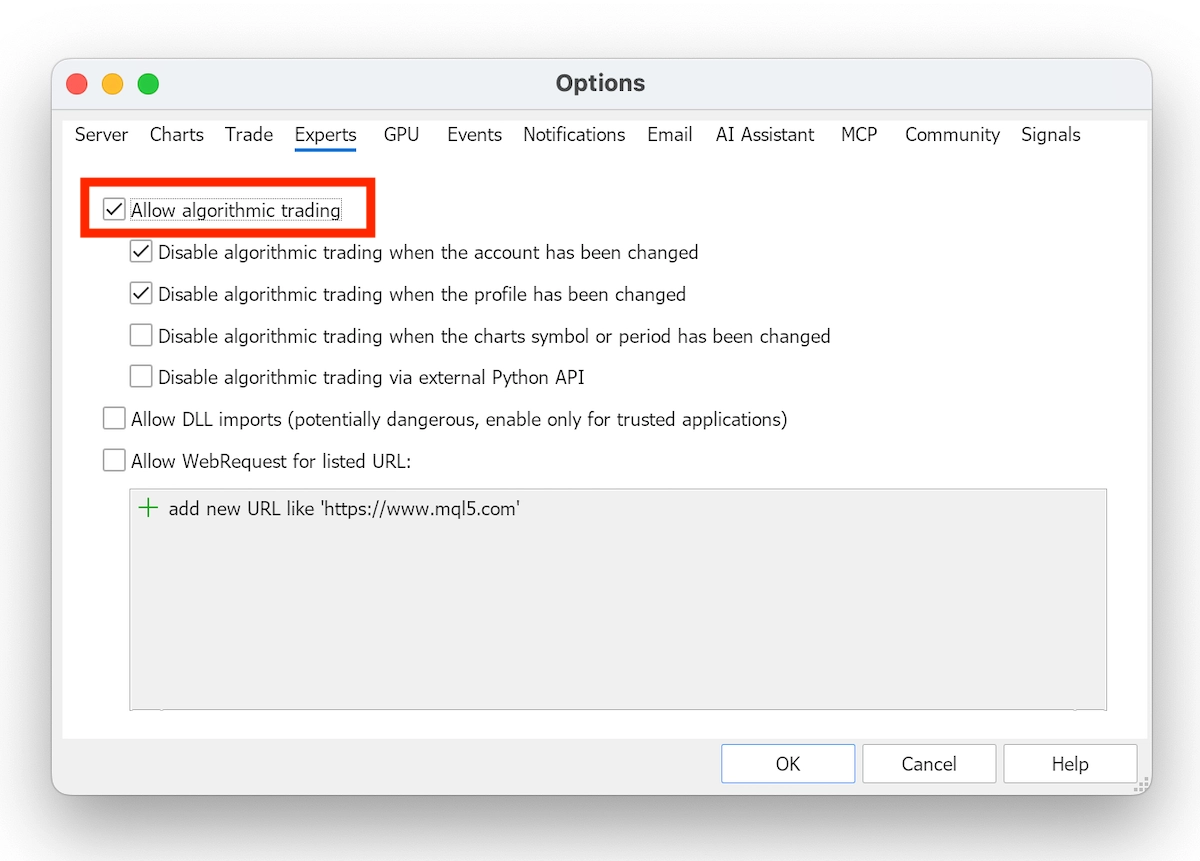1200x861 pixels.
Task: Click the green plus add-URL icon
Action: click(148, 508)
